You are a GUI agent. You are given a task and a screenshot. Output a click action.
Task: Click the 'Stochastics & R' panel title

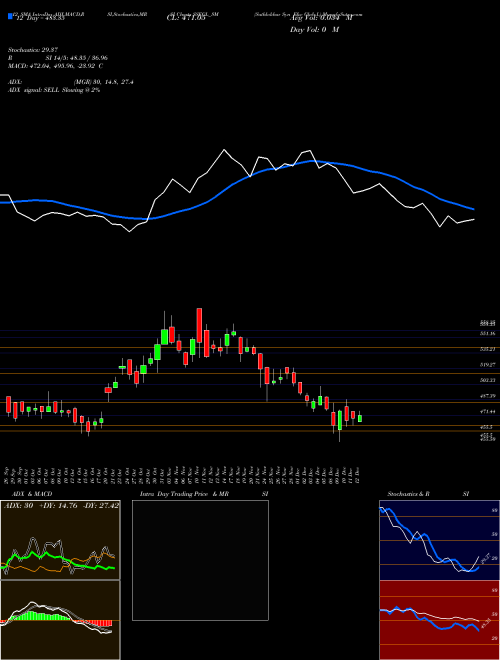(x=409, y=494)
